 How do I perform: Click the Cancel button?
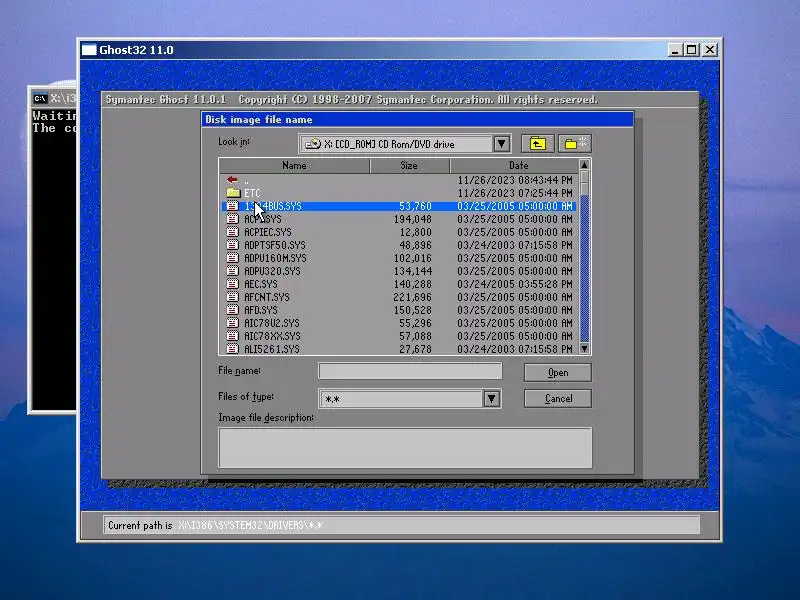click(558, 398)
